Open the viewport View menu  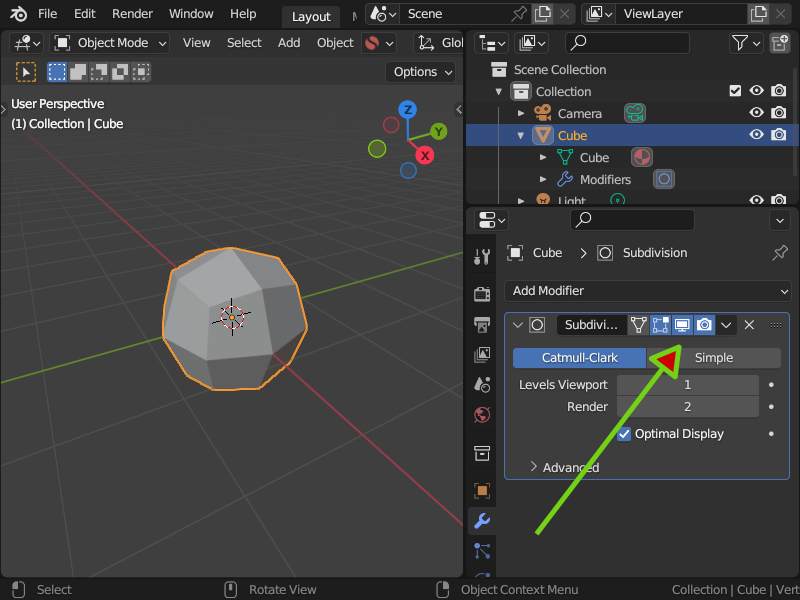pyautogui.click(x=196, y=43)
